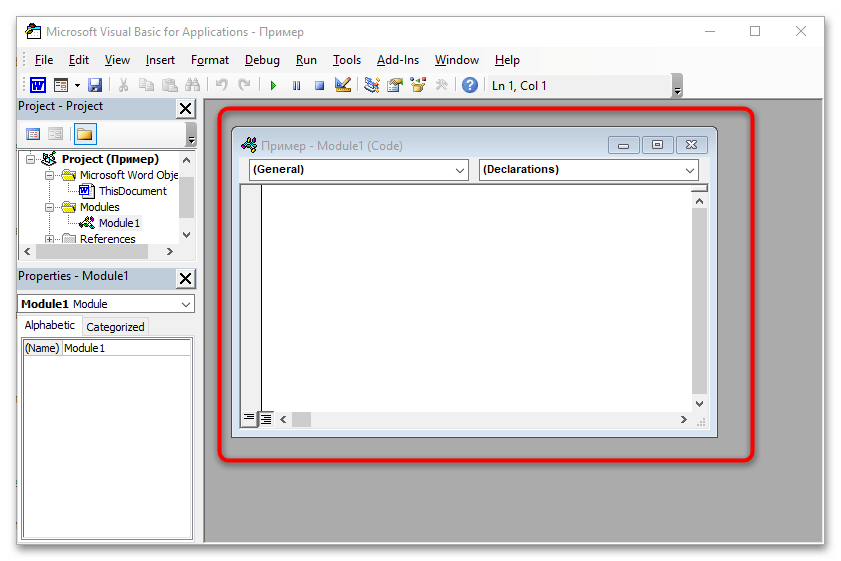This screenshot has height=561, width=841.
Task: Open the (General) object dropdown
Action: click(x=358, y=170)
